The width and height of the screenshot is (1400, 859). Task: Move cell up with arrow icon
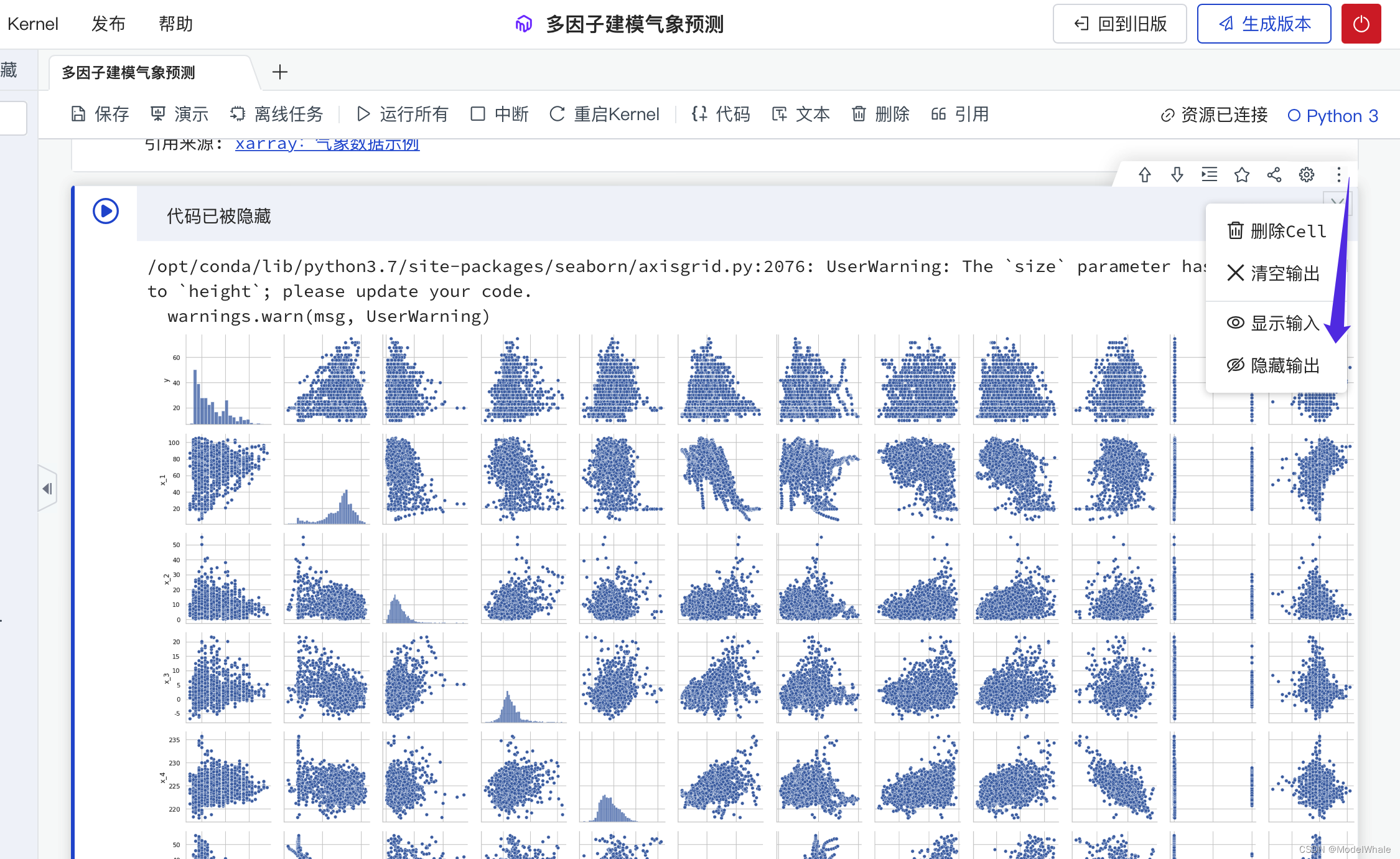(x=1144, y=175)
